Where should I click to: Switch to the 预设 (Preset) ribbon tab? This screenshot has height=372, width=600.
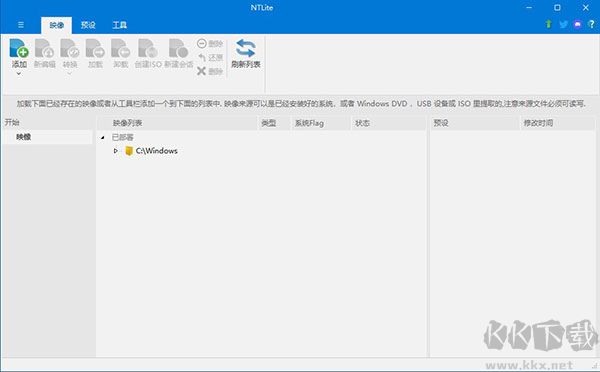88,25
